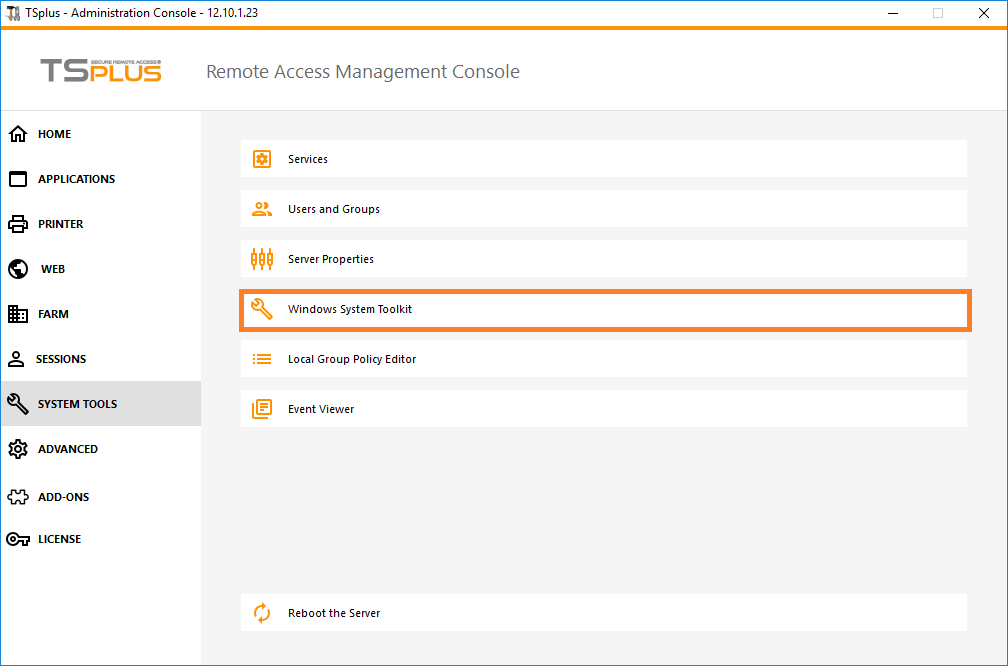Open Server Properties
The image size is (1008, 666).
click(331, 259)
